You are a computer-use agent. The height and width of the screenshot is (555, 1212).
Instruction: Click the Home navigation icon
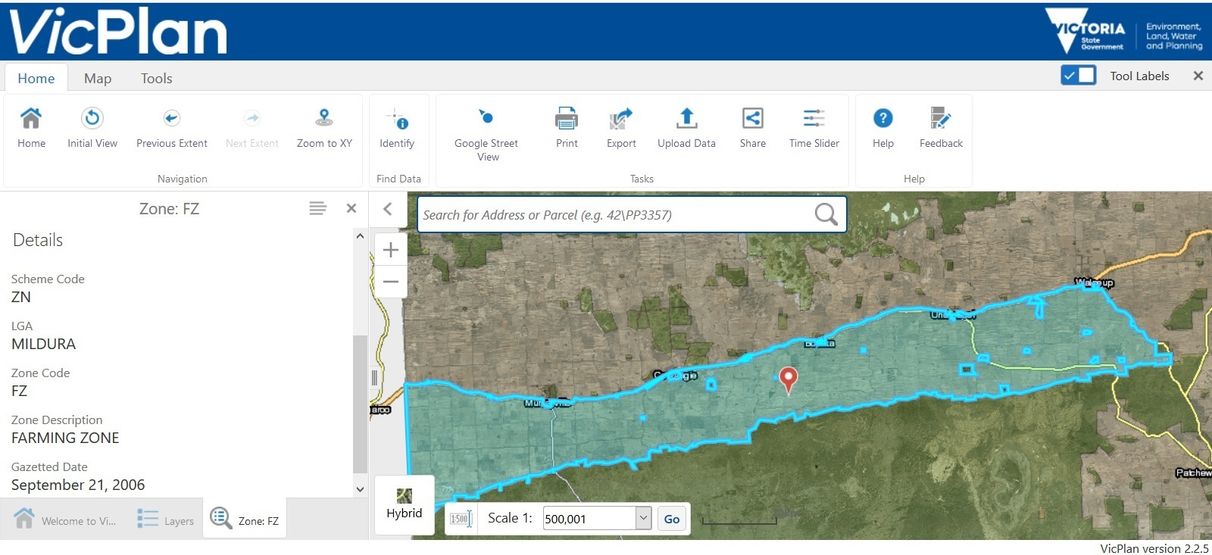coord(31,119)
